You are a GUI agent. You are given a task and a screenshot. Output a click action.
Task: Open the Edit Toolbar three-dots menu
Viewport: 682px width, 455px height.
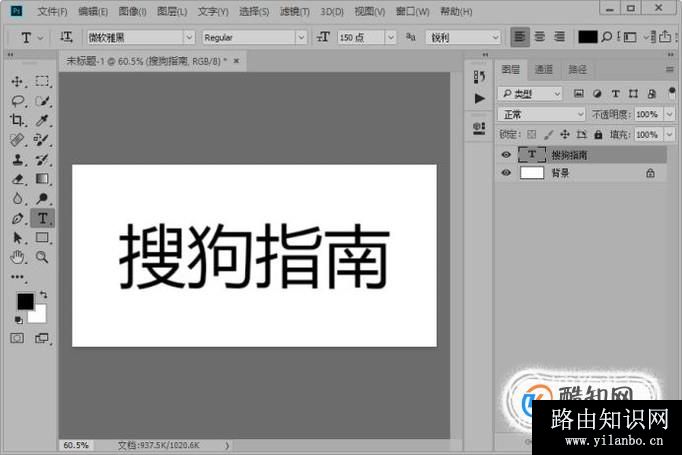17,277
